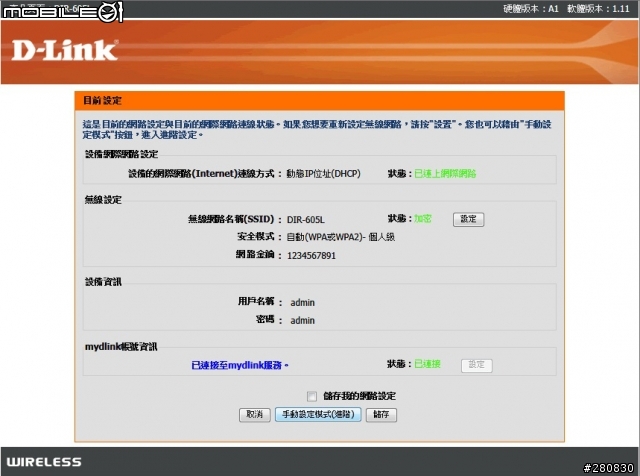Image resolution: width=640 pixels, height=476 pixels.
Task: Check the 儲存我的網路設定 checkbox
Action: [312, 396]
